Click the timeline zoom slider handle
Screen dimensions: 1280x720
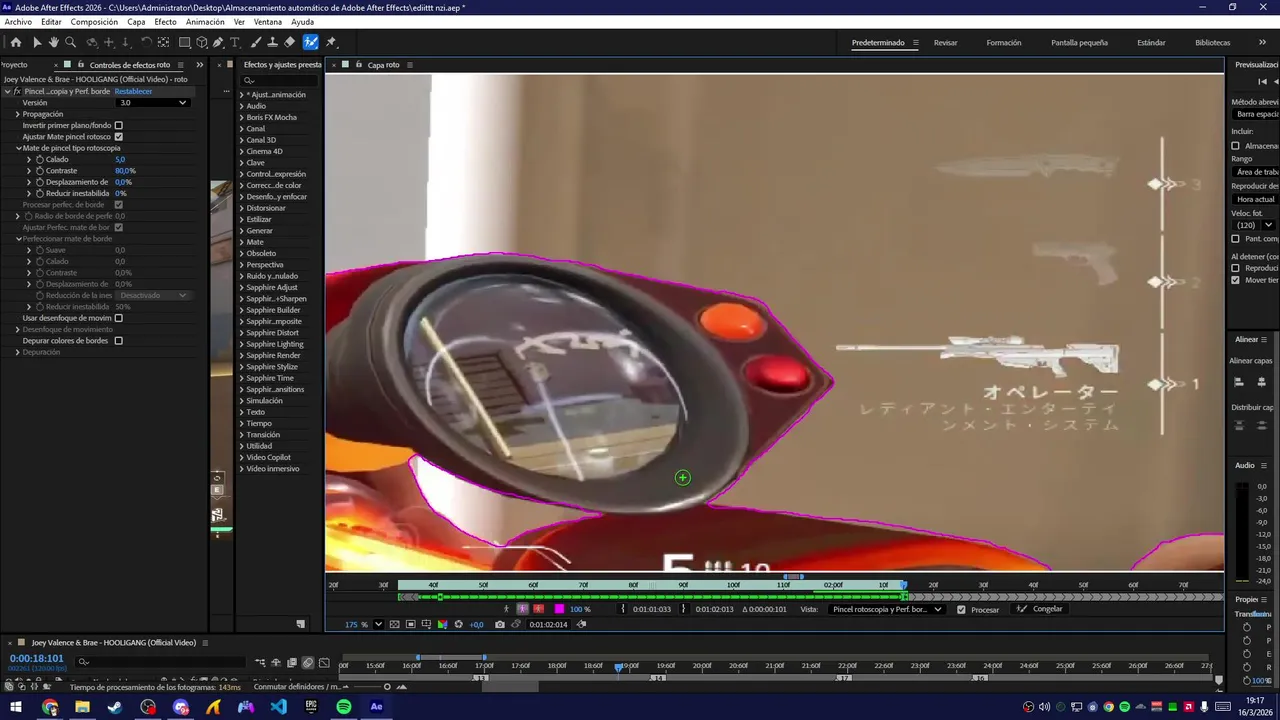(387, 687)
